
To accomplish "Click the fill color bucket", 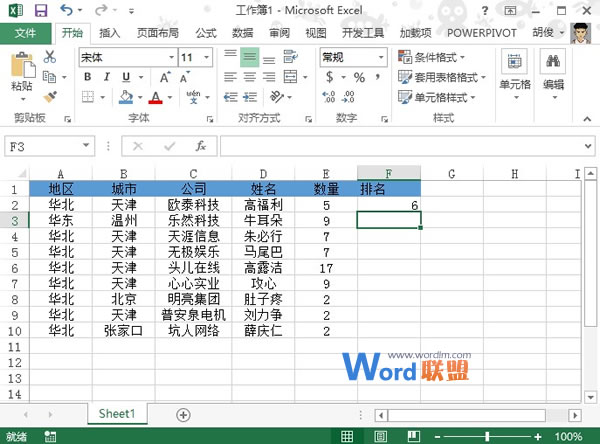I will tap(126, 97).
